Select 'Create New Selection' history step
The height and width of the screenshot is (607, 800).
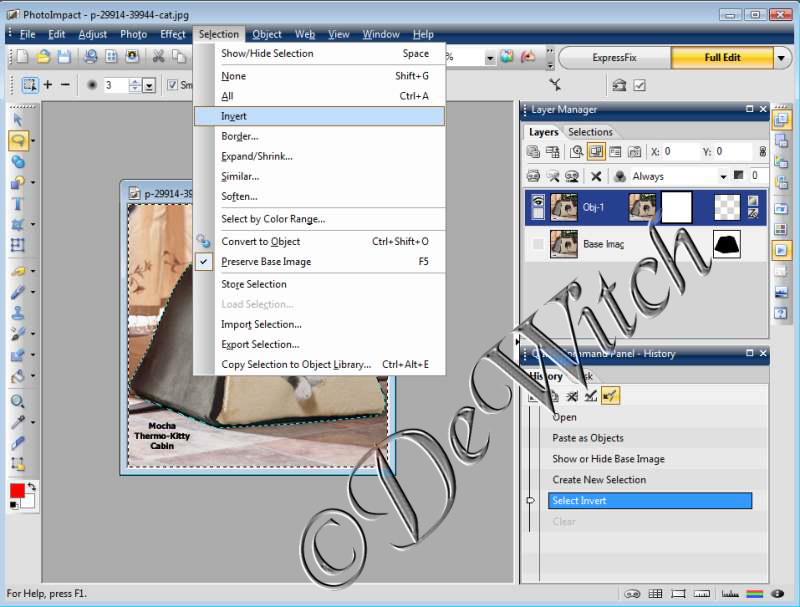coord(599,480)
